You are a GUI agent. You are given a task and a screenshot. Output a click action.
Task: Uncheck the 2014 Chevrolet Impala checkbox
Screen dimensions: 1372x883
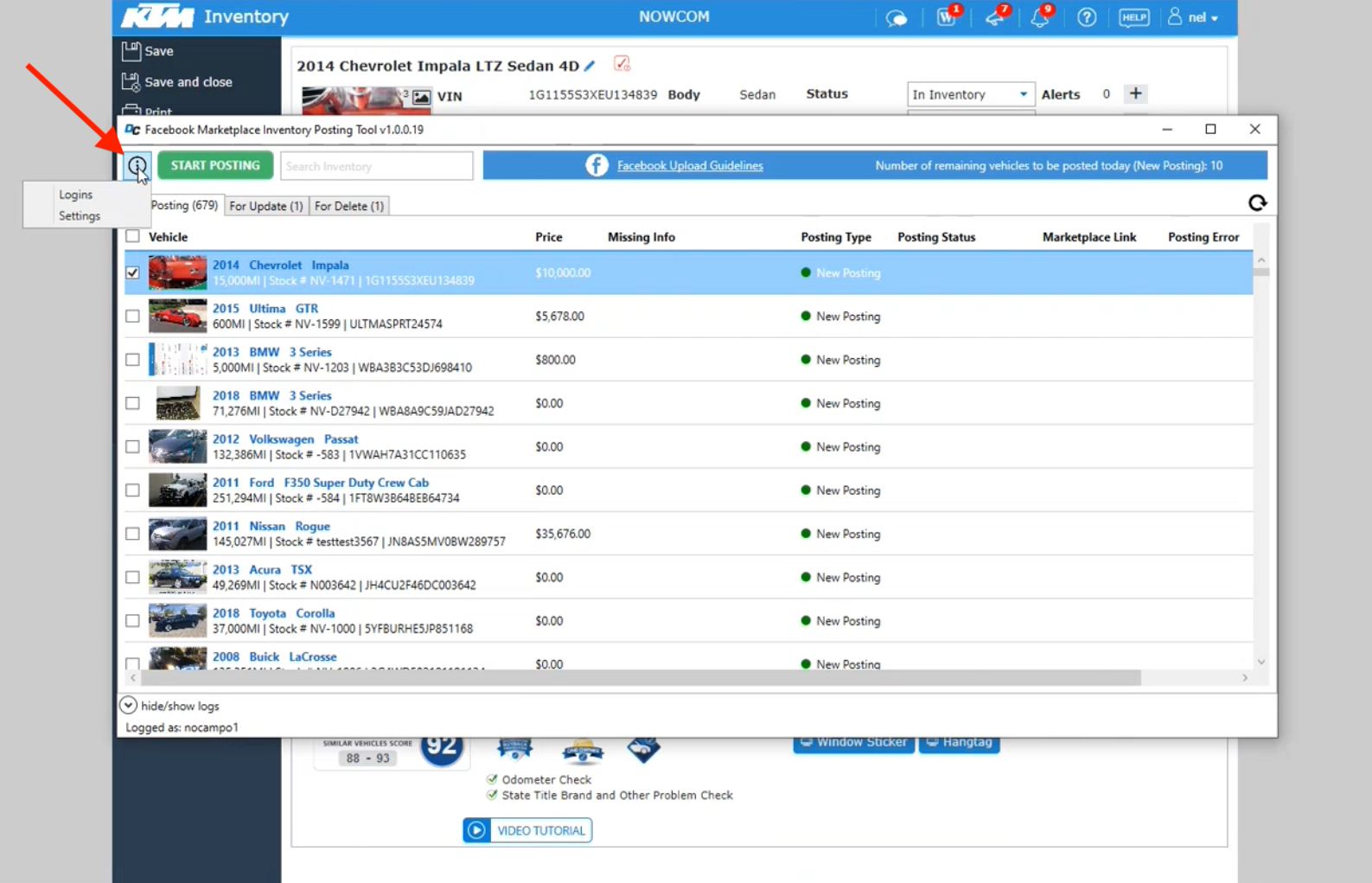132,272
